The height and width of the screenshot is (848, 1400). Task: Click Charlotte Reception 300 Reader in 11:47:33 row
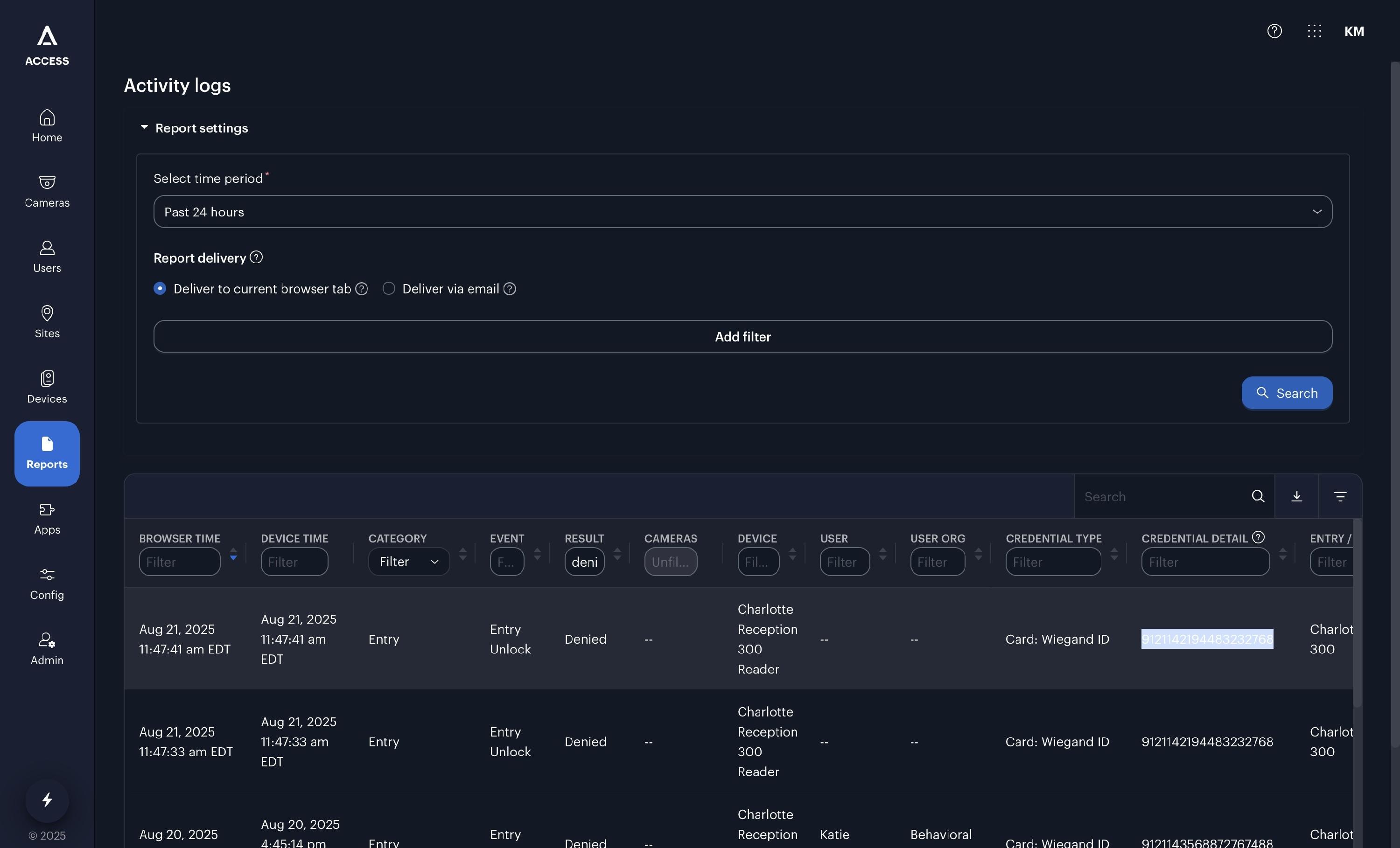(x=768, y=742)
